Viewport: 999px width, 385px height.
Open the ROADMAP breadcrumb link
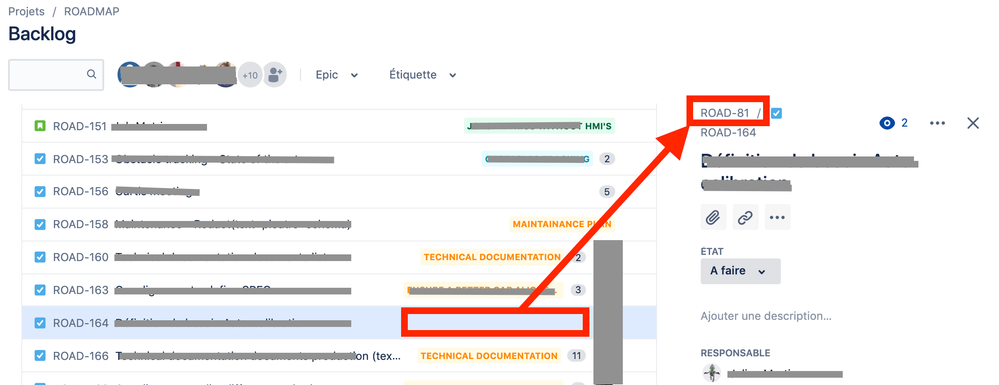click(92, 11)
